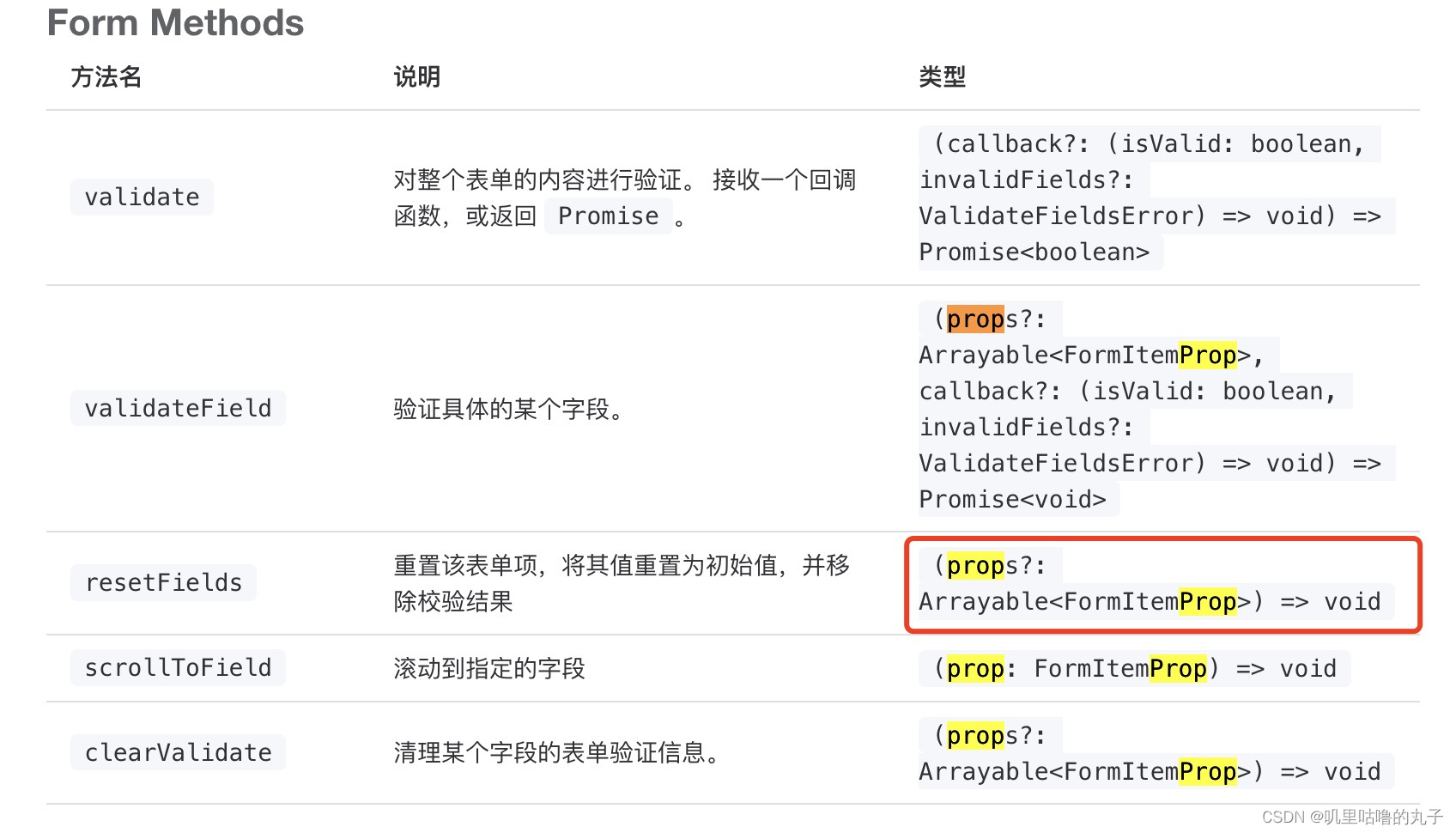Click the orange highlighted prop in validateField type
Image resolution: width=1456 pixels, height=833 pixels.
tap(975, 319)
